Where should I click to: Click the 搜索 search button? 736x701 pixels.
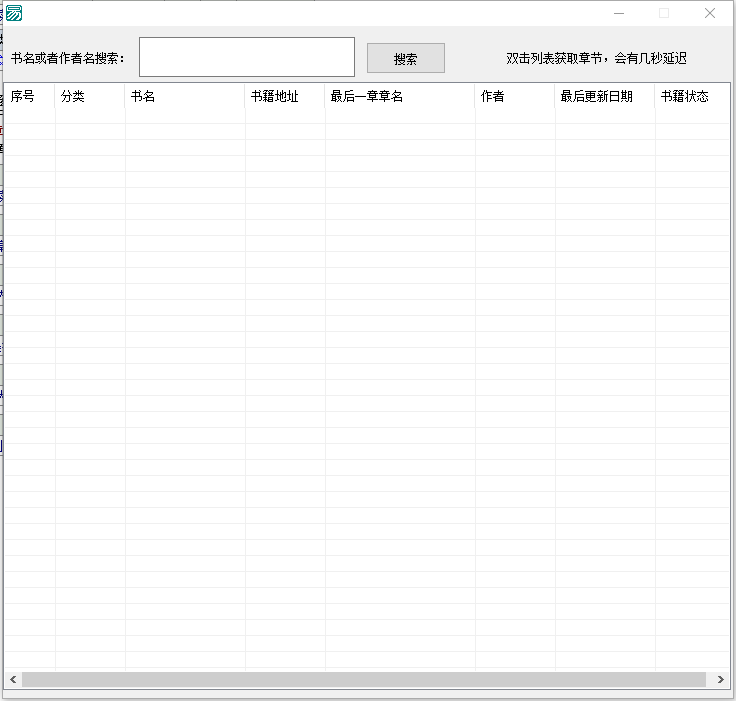click(x=406, y=58)
